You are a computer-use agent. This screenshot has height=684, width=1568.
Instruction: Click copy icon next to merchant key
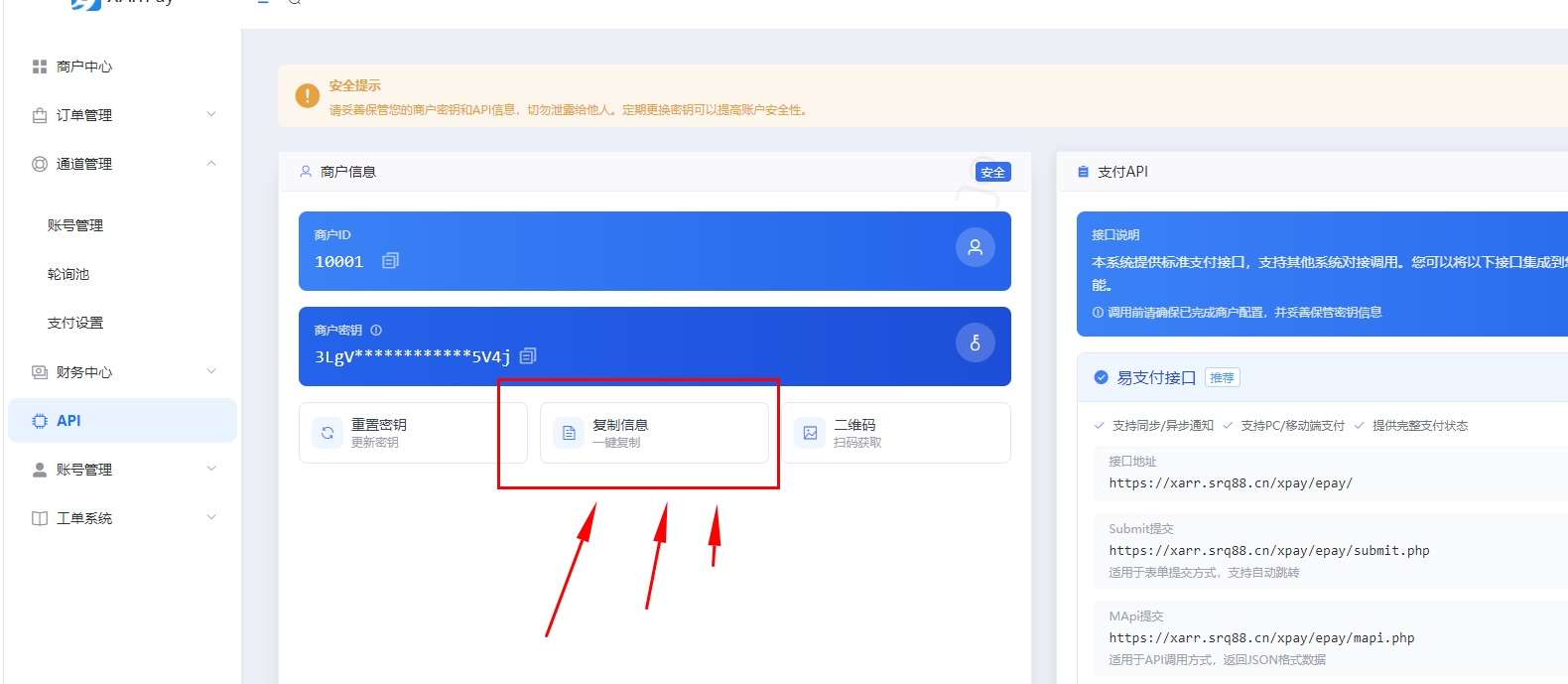(528, 355)
